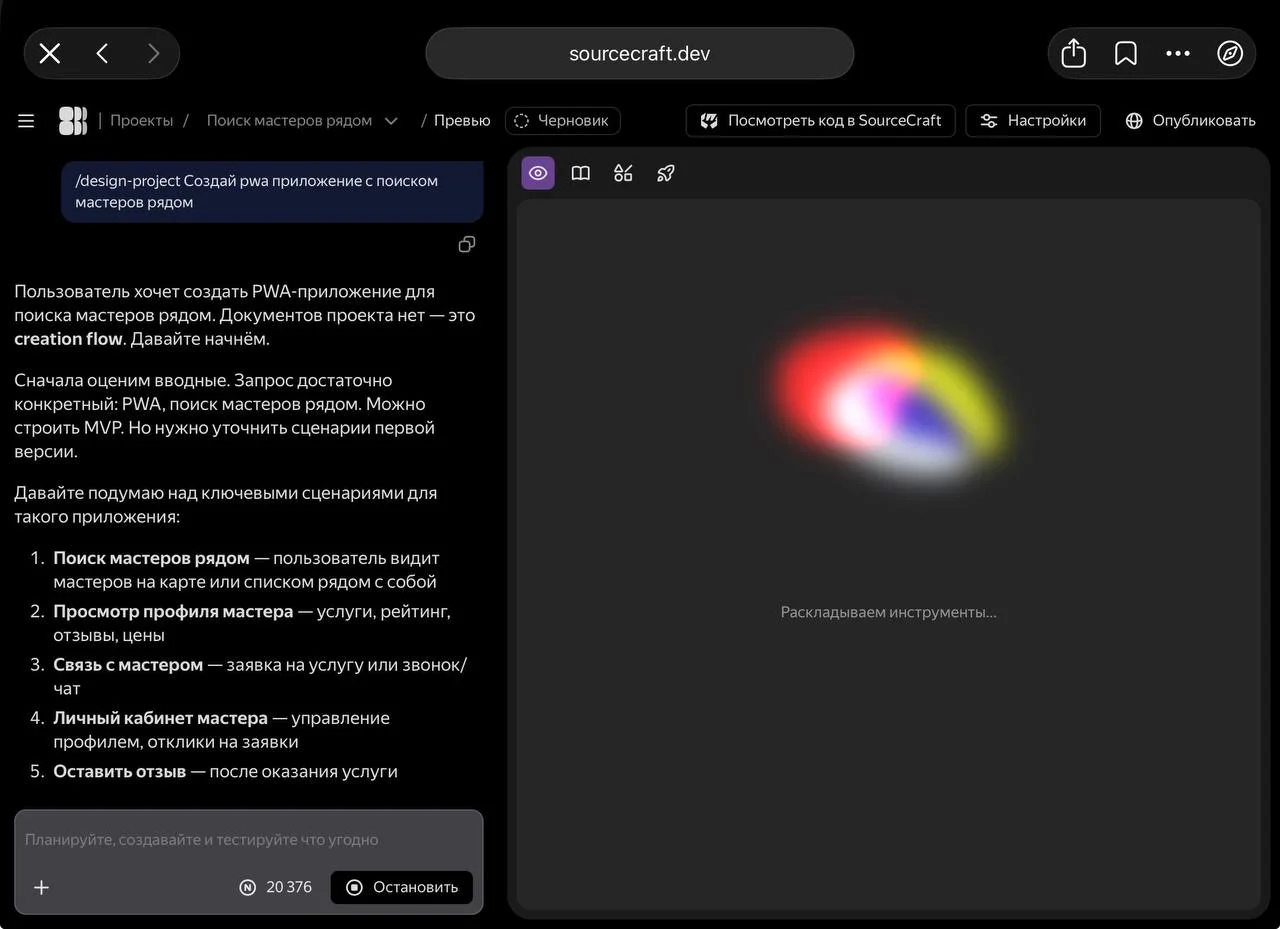This screenshot has height=929, width=1280.
Task: Click the Раскладываем инструменты... loading text
Action: [888, 612]
